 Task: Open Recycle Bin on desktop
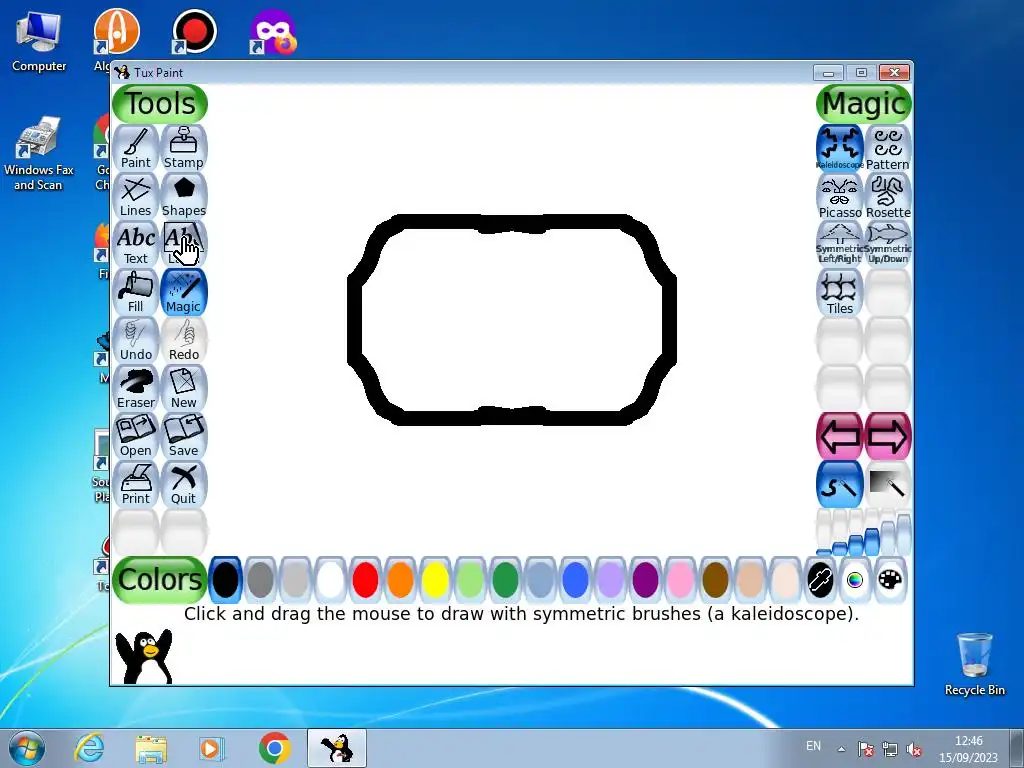(974, 664)
